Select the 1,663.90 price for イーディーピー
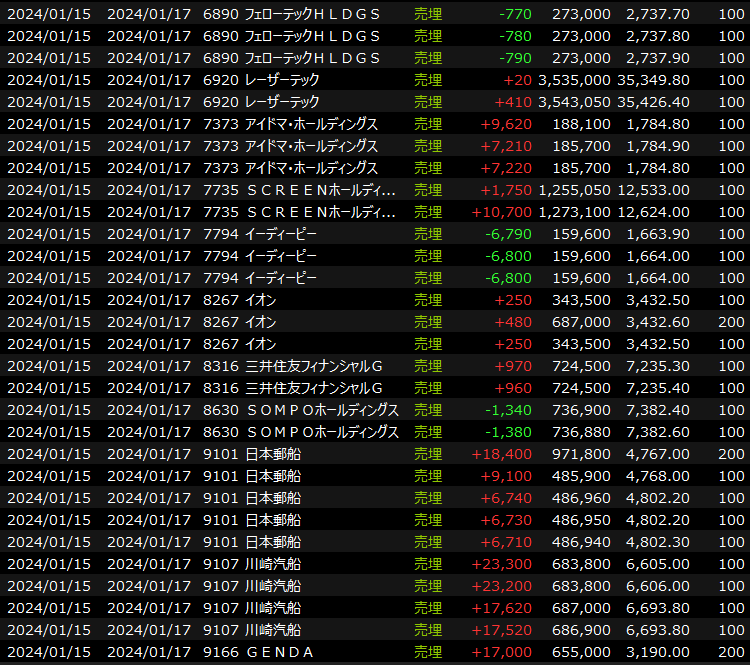750x665 pixels. (657, 234)
